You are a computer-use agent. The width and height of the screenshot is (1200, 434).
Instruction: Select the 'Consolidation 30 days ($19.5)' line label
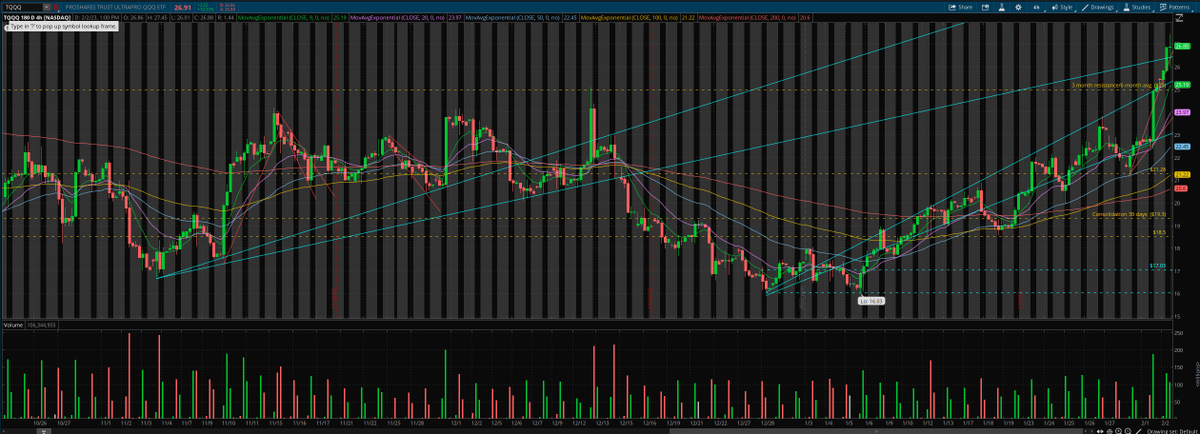pos(1129,214)
